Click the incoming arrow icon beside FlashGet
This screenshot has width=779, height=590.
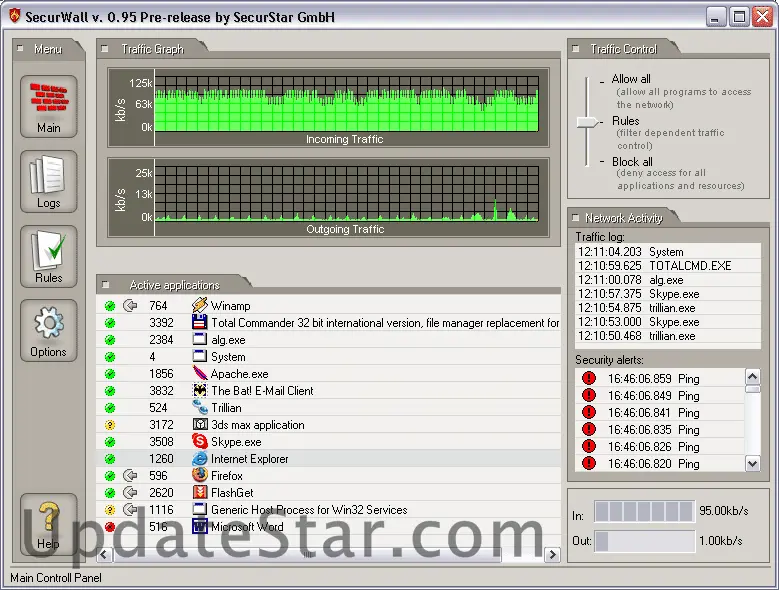coord(130,492)
